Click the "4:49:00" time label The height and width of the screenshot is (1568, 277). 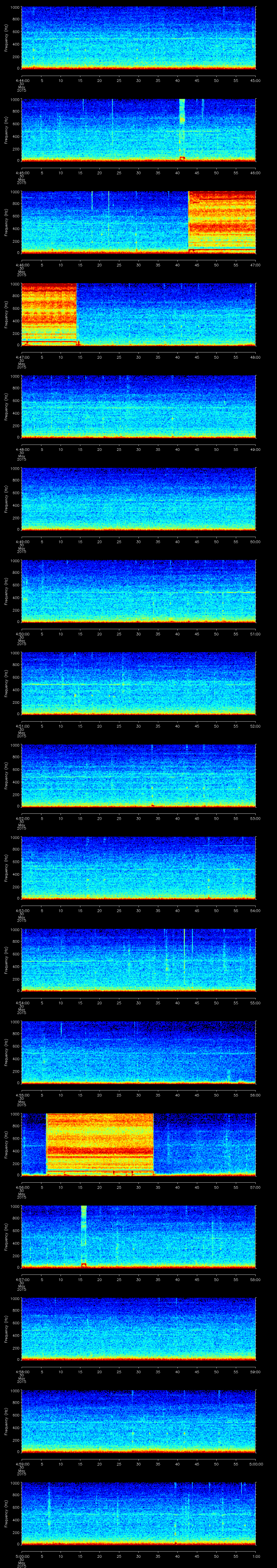22,542
